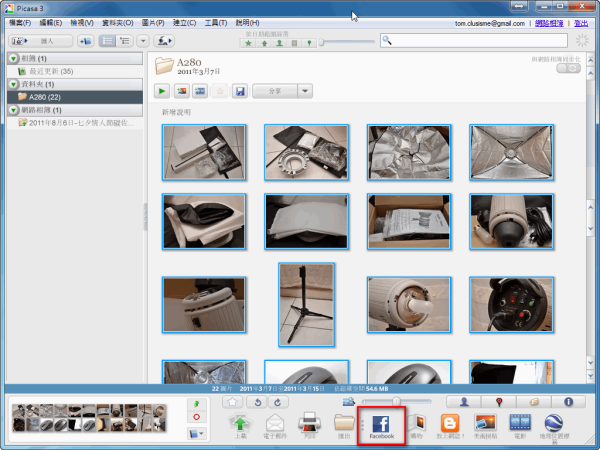This screenshot has height=450, width=600.
Task: Toggle the places pin pane button
Action: (x=497, y=401)
